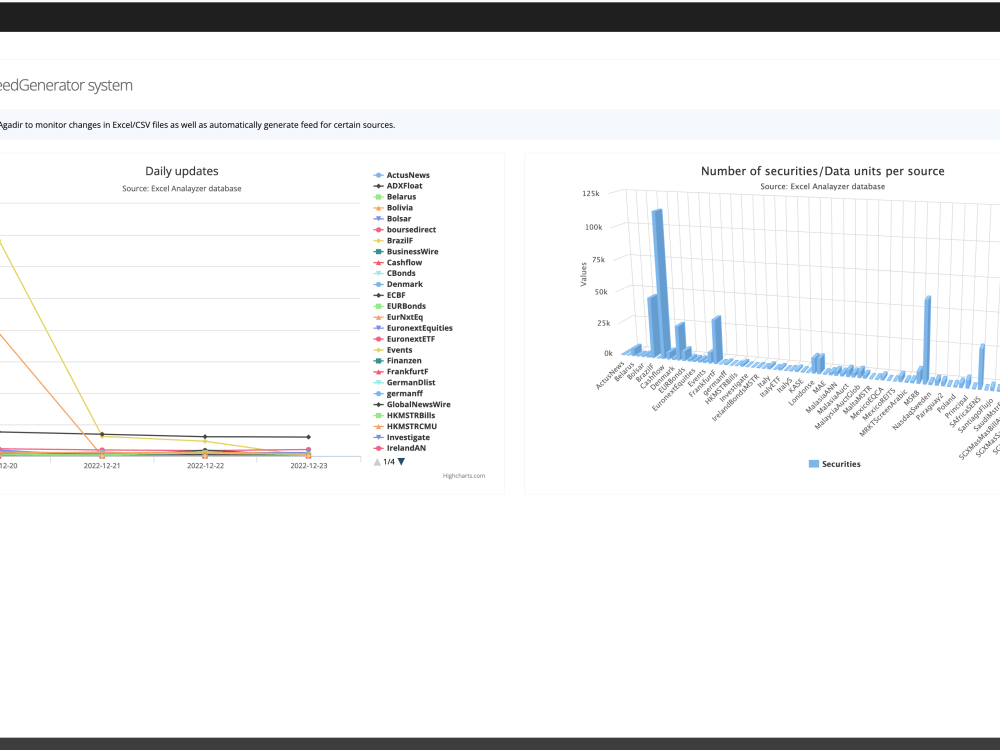Click yellow line data point at 2022-12-22
This screenshot has height=750, width=1000.
pos(205,441)
